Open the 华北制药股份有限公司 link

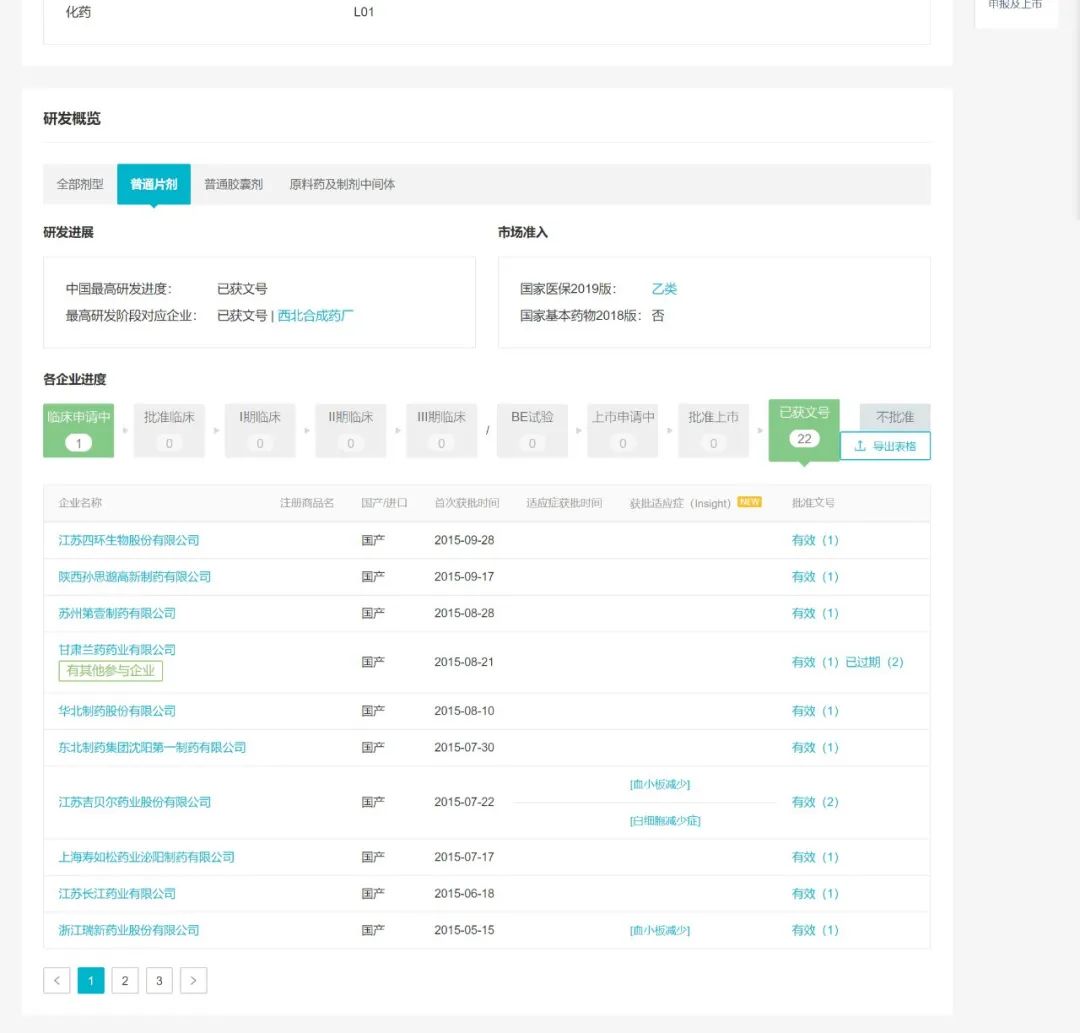[x=117, y=711]
